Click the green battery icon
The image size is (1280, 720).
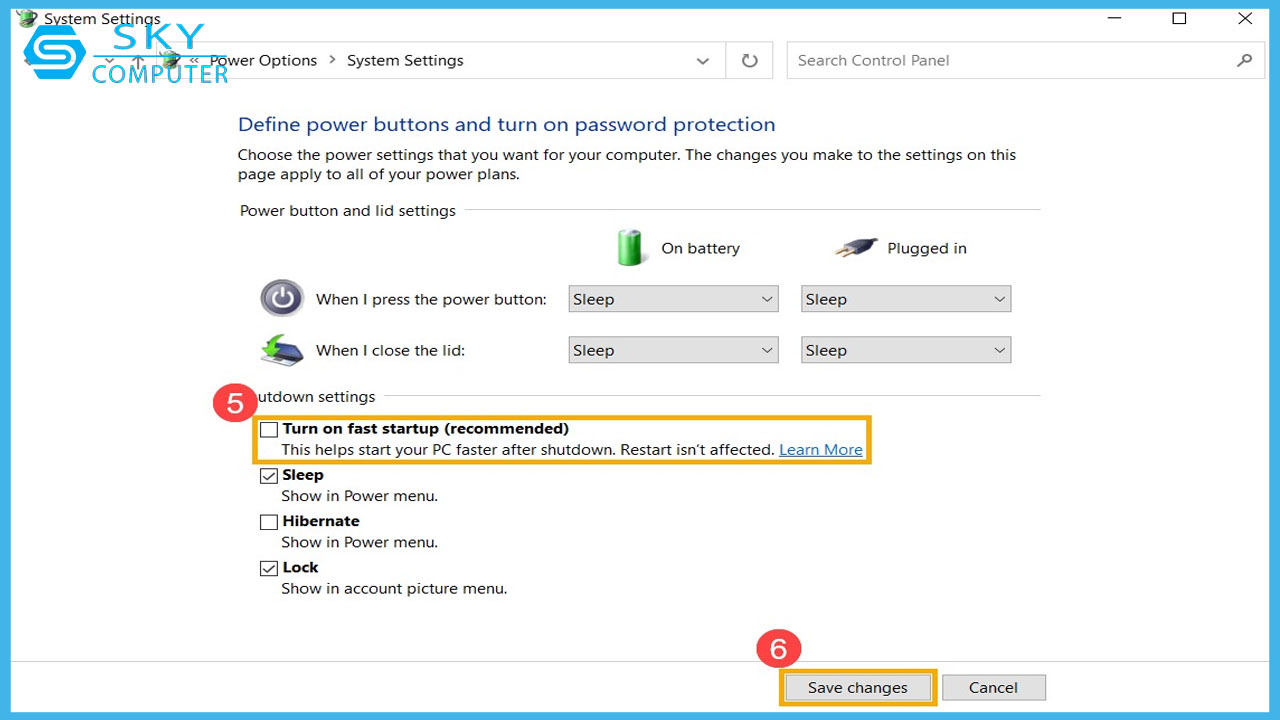pos(630,248)
